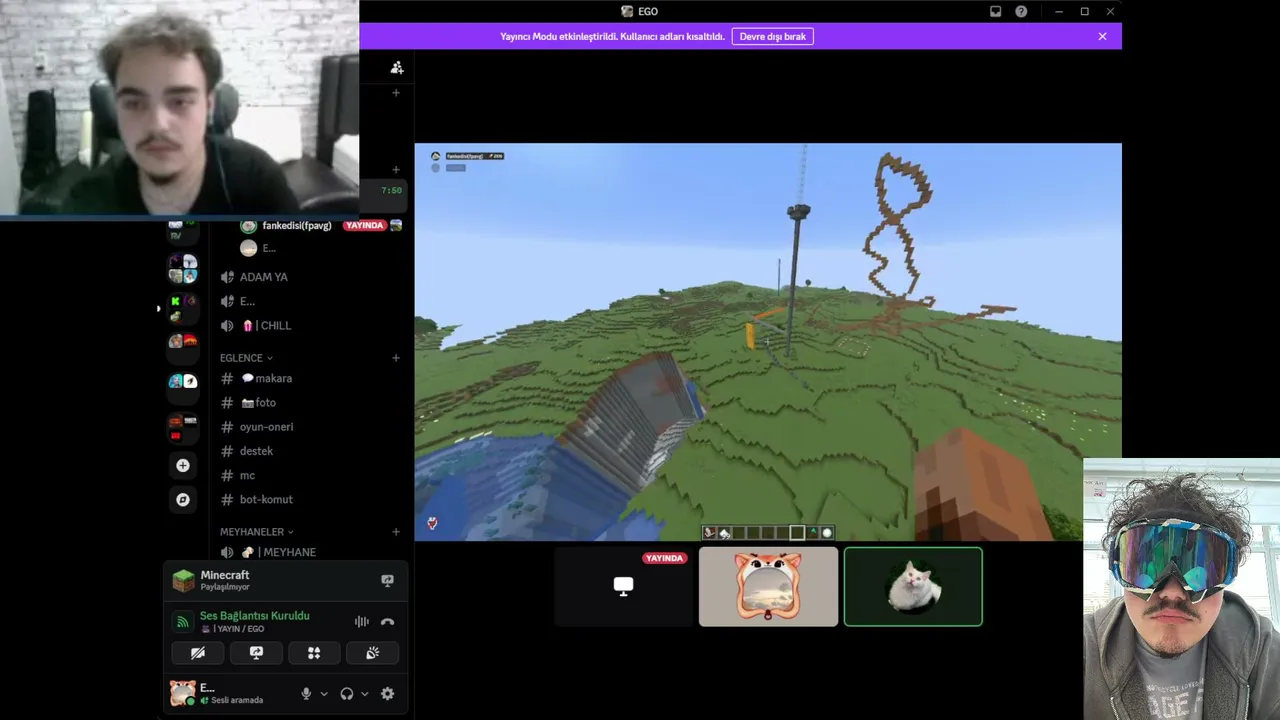This screenshot has width=1280, height=720.
Task: Click the 7:50 timer label
Action: coord(391,190)
